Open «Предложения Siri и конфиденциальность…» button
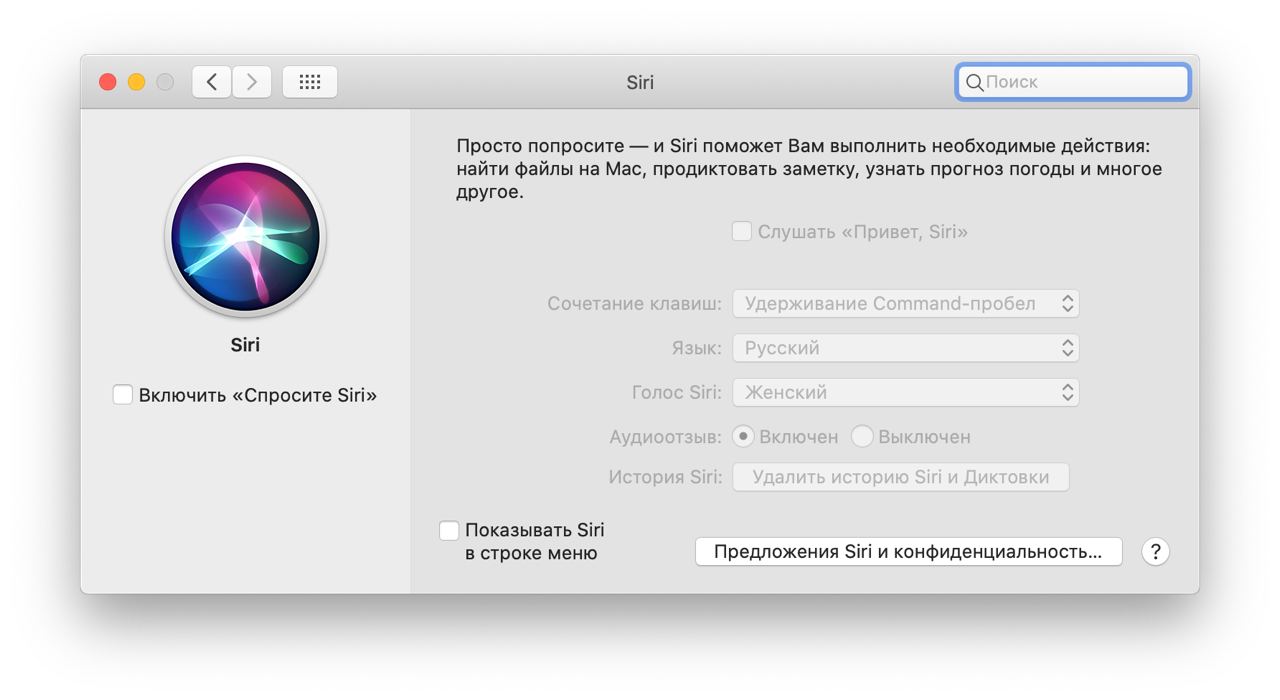This screenshot has height=700, width=1280. pyautogui.click(x=908, y=551)
